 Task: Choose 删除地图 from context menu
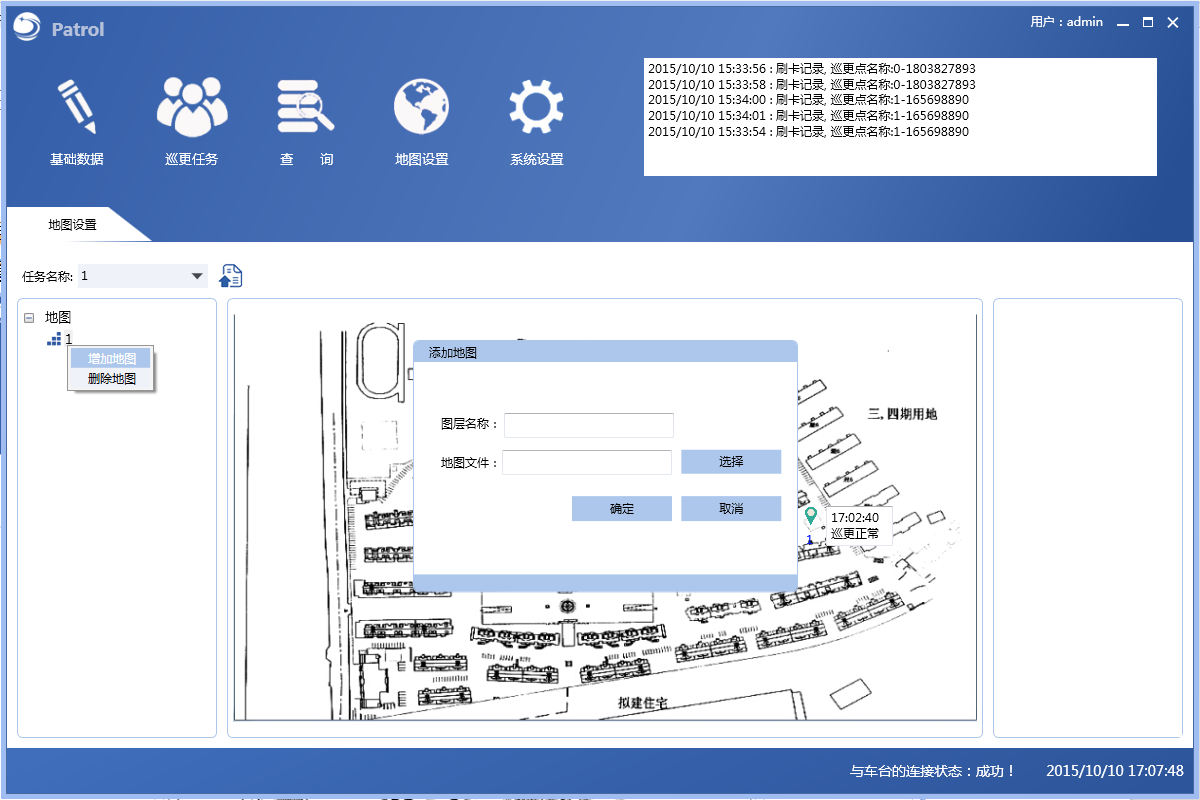click(x=111, y=379)
